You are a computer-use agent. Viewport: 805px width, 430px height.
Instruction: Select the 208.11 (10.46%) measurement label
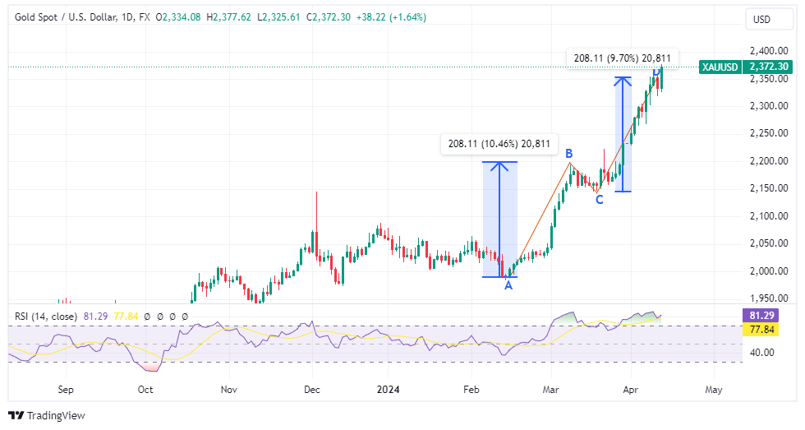pos(499,144)
